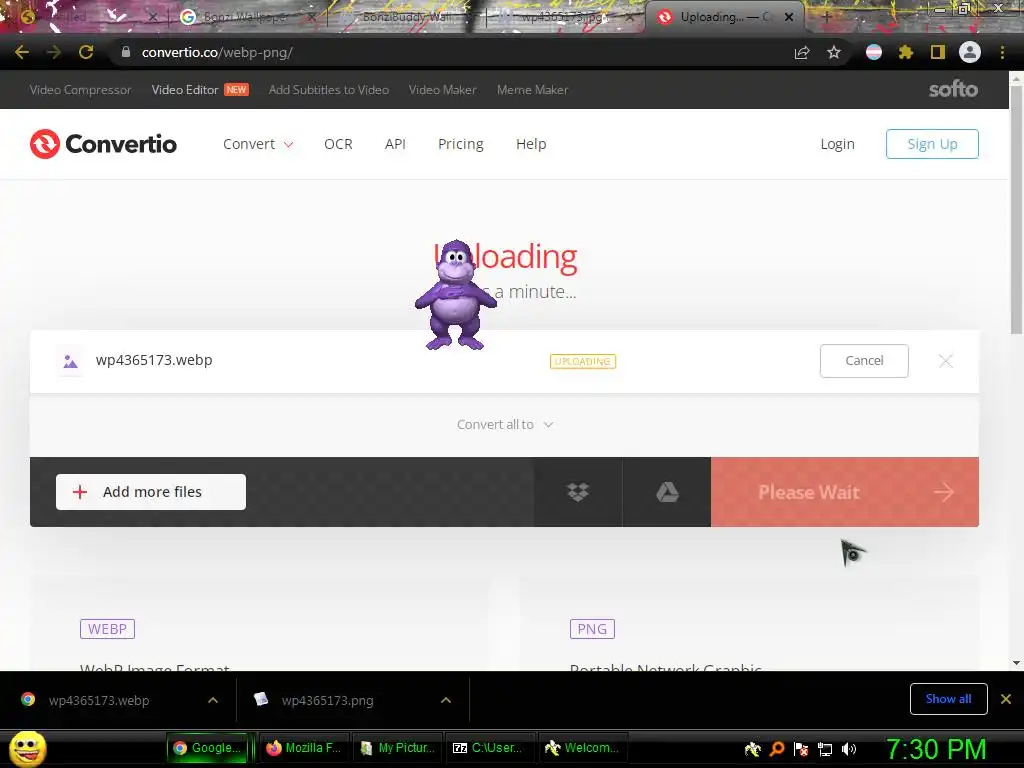Switch to the Bonzi Wallpaper Google tab
The width and height of the screenshot is (1024, 768).
click(243, 17)
